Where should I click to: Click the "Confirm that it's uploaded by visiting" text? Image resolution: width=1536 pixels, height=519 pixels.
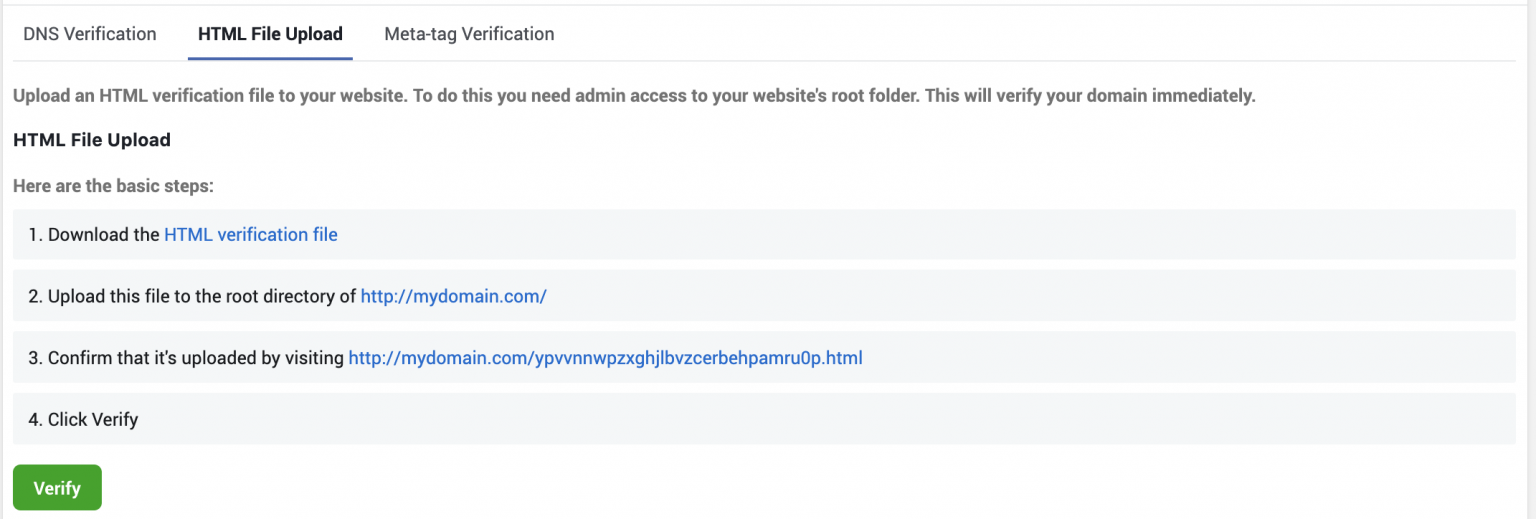196,358
